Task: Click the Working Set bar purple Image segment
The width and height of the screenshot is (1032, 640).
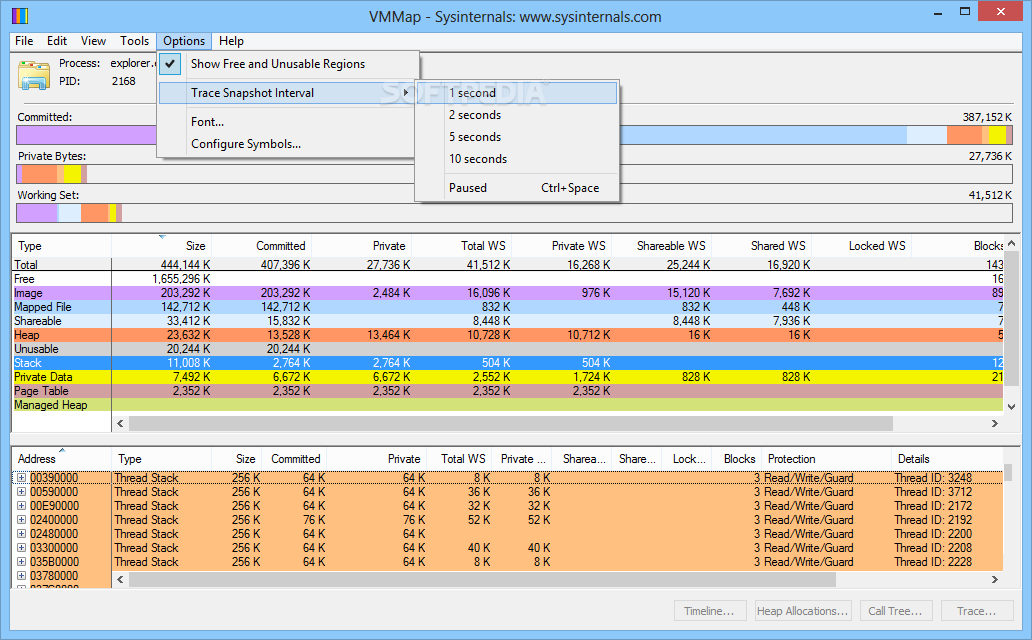Action: click(38, 213)
